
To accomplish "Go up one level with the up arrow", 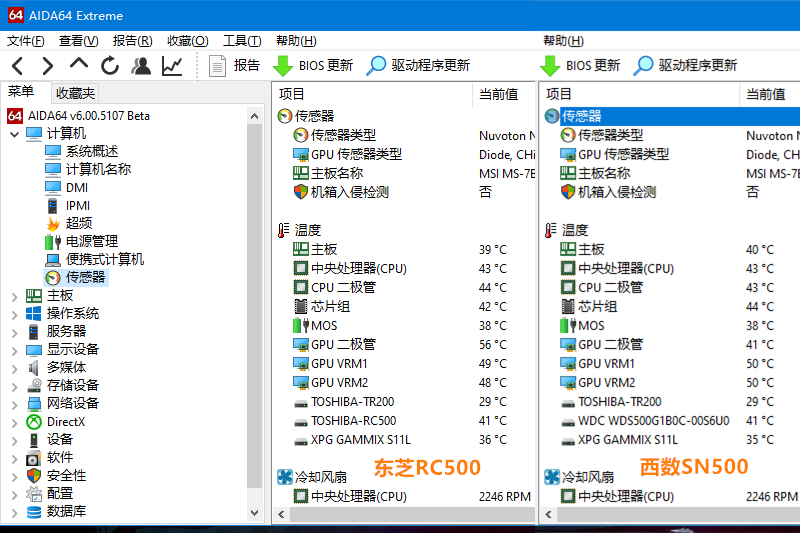I will click(x=79, y=64).
